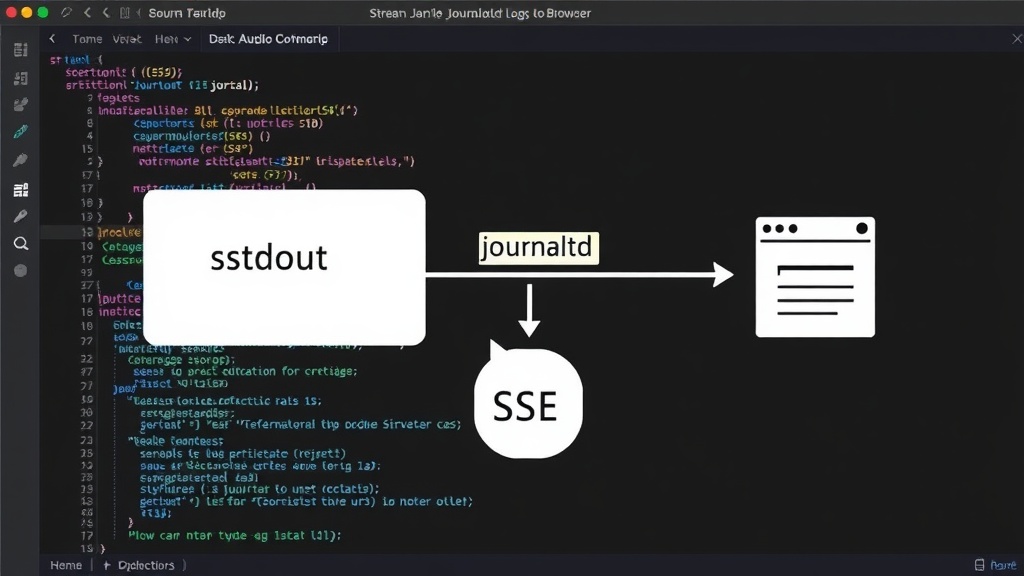Click the round gray icon at sidebar bottom

pyautogui.click(x=20, y=270)
